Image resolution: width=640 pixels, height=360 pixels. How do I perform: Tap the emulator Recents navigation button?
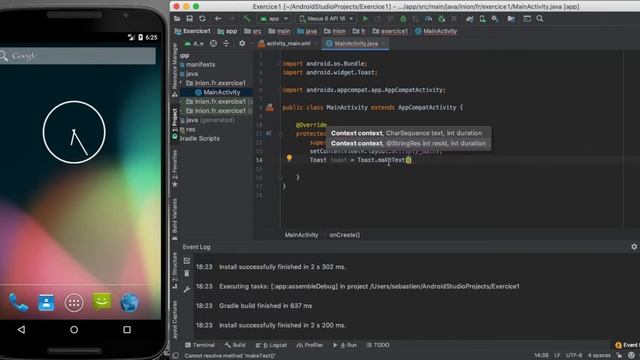(x=127, y=329)
